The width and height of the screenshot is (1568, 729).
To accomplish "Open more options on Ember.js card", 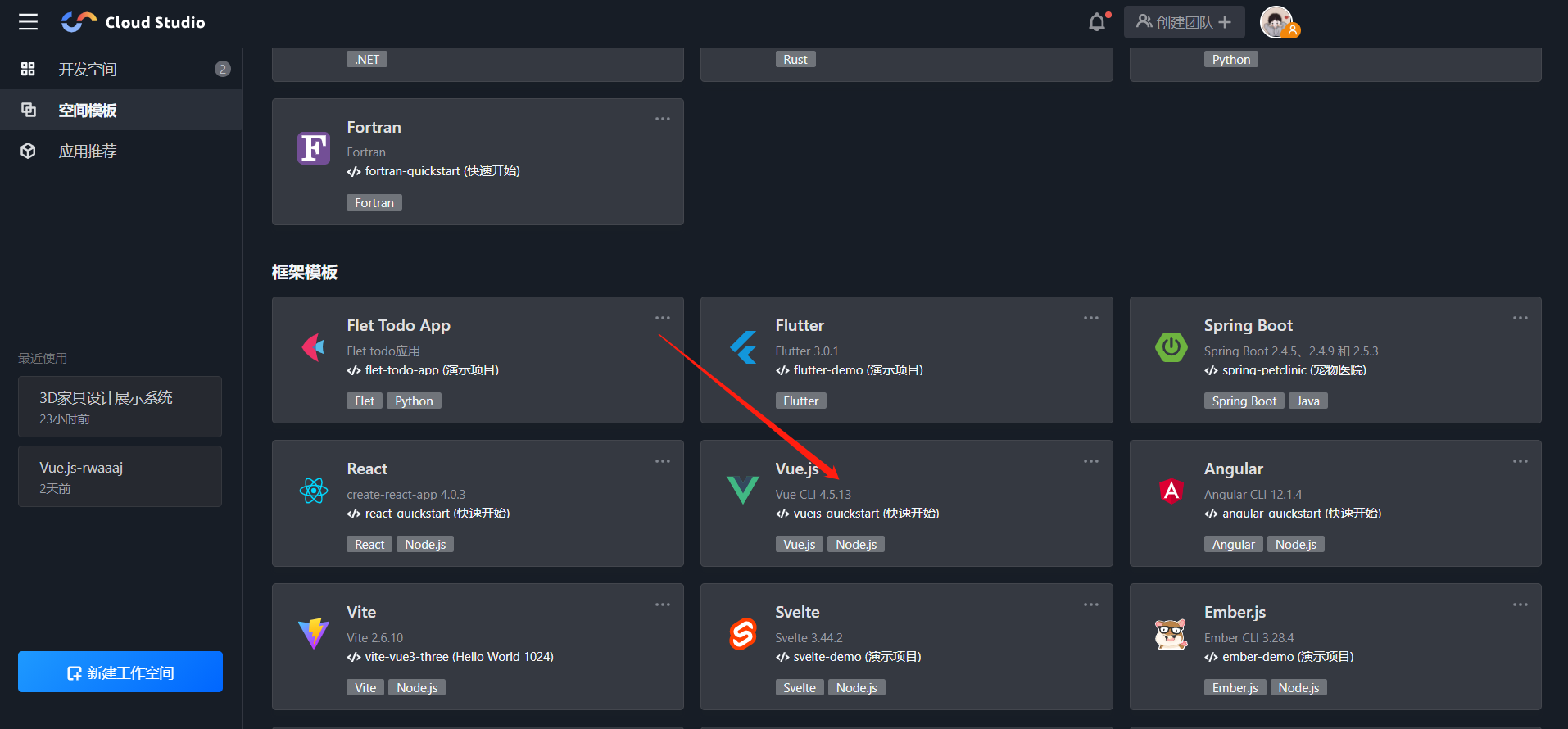I will (1520, 604).
